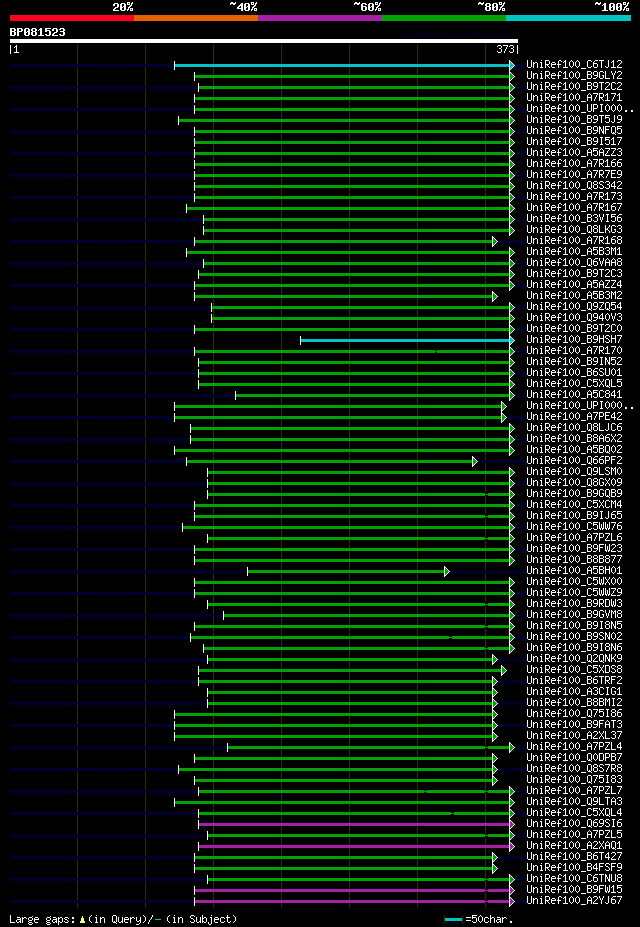Select hit label UniRef100_B9SN02
The image size is (640, 927).
(574, 638)
